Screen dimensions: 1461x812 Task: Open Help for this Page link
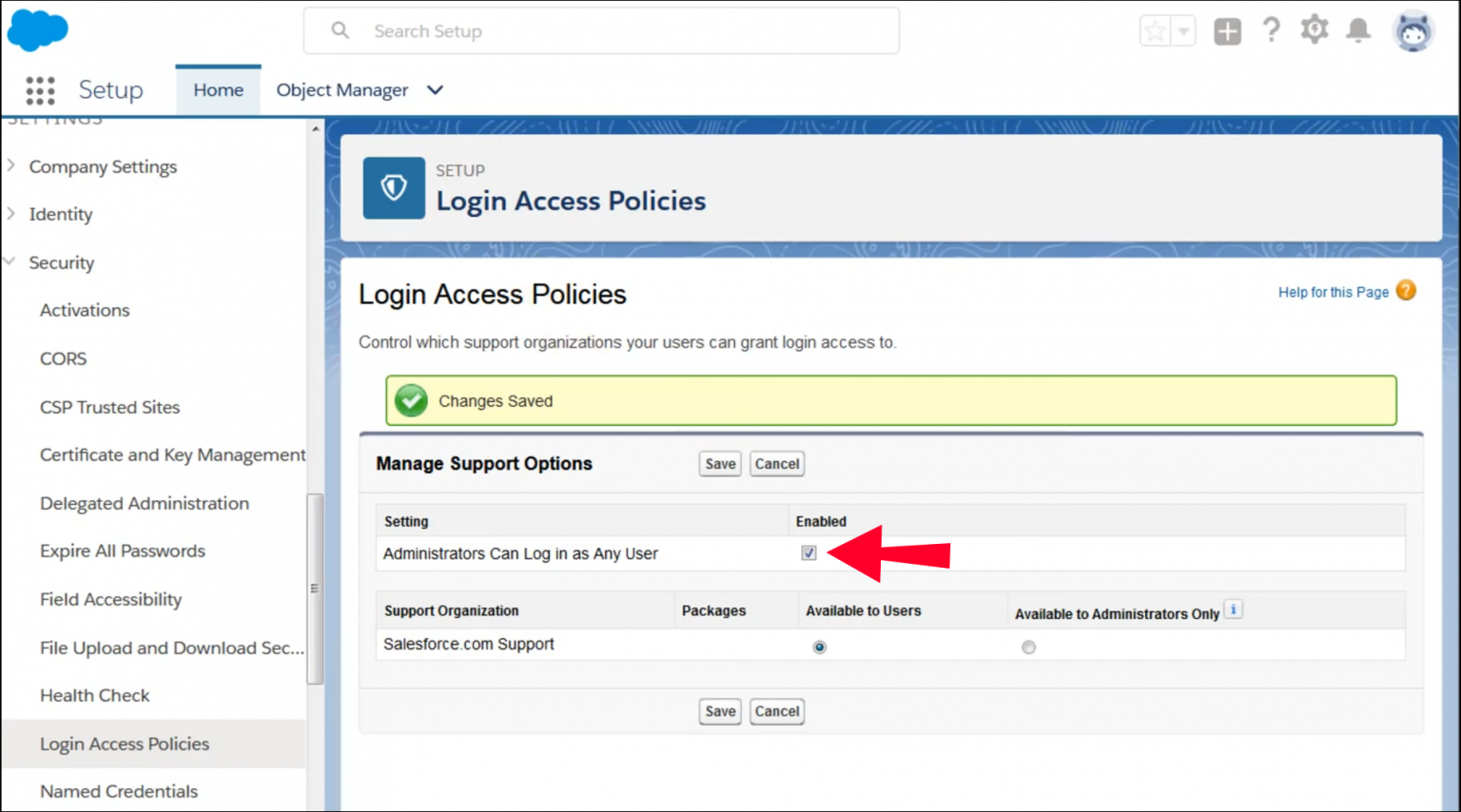(1333, 292)
